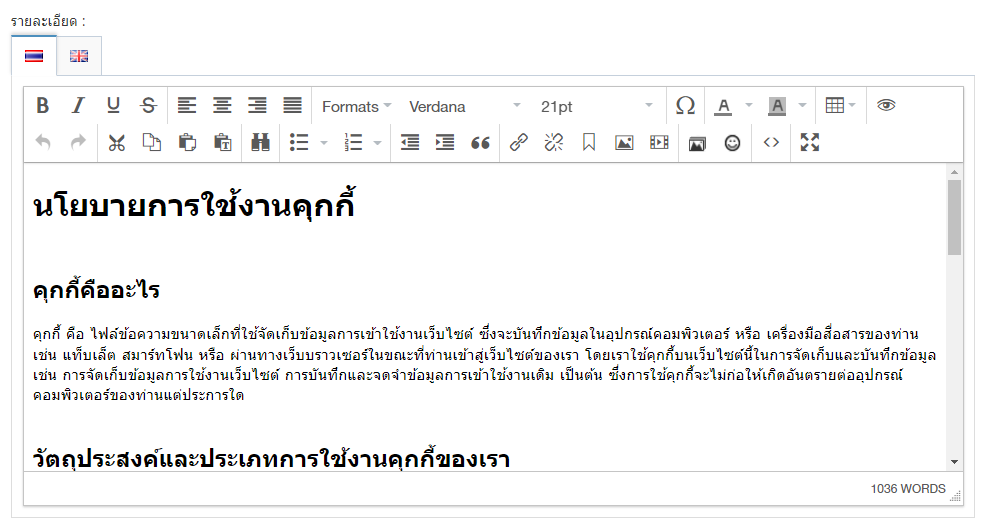
Task: Click scrollbar up arrow
Action: [954, 172]
